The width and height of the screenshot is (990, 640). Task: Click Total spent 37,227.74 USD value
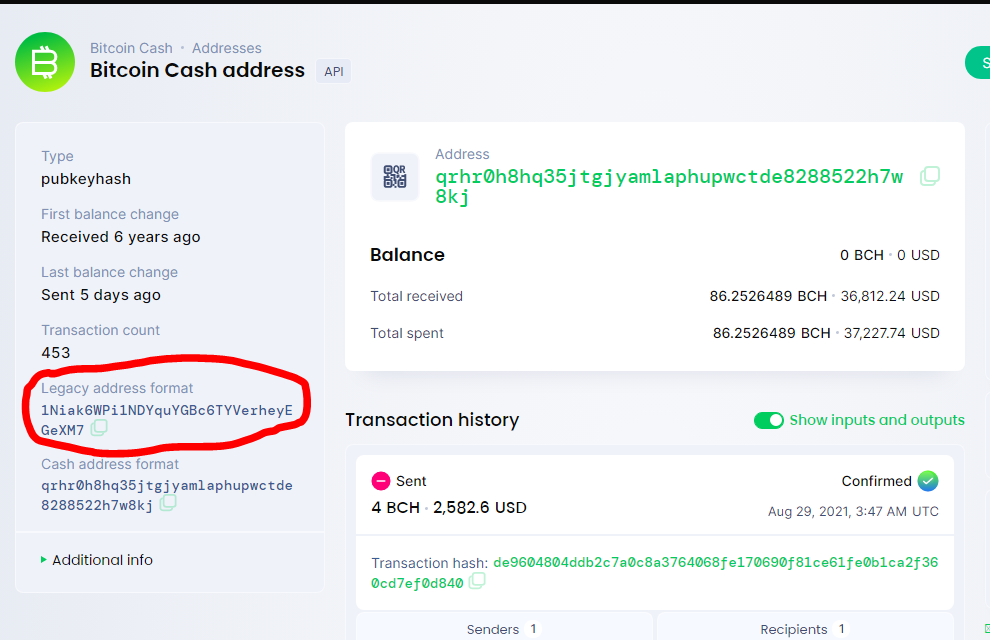[x=892, y=333]
